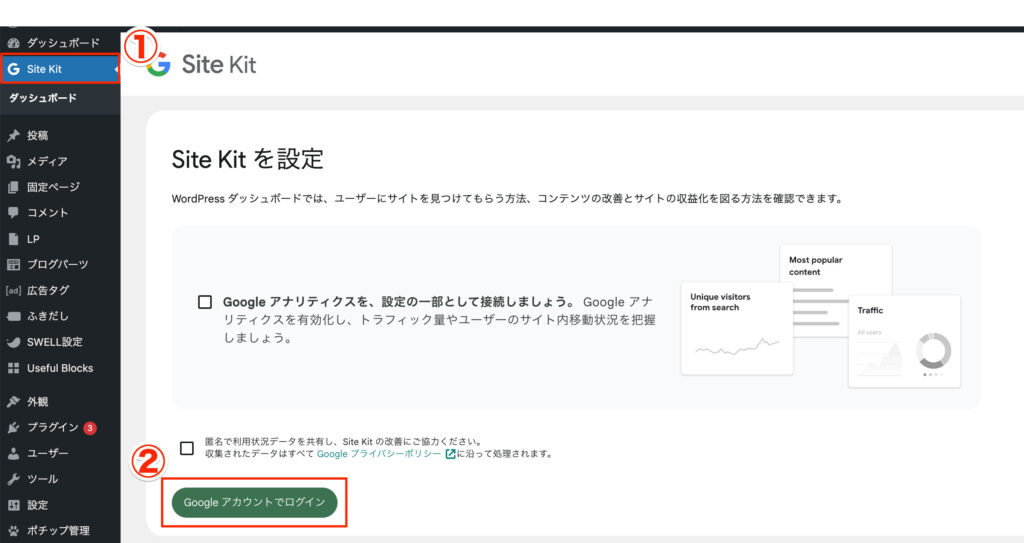Click the Traffic preview card
Image resolution: width=1024 pixels, height=543 pixels.
coord(904,341)
